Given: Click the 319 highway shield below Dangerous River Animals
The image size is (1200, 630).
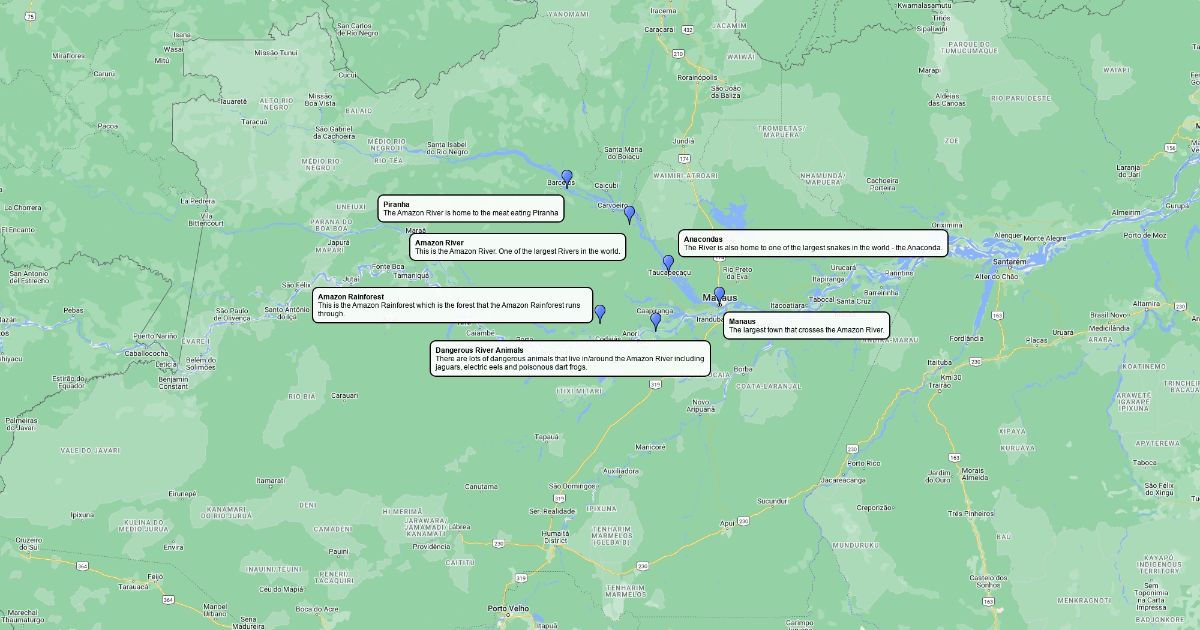Looking at the screenshot, I should pyautogui.click(x=655, y=384).
